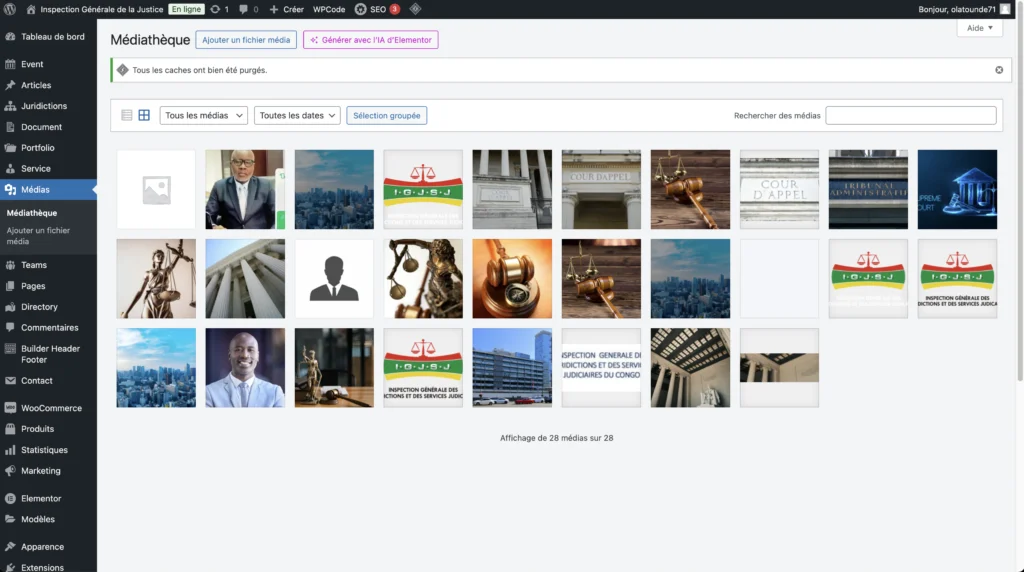Click Ajouter un fichier média button
The height and width of the screenshot is (572, 1024).
[x=246, y=40]
